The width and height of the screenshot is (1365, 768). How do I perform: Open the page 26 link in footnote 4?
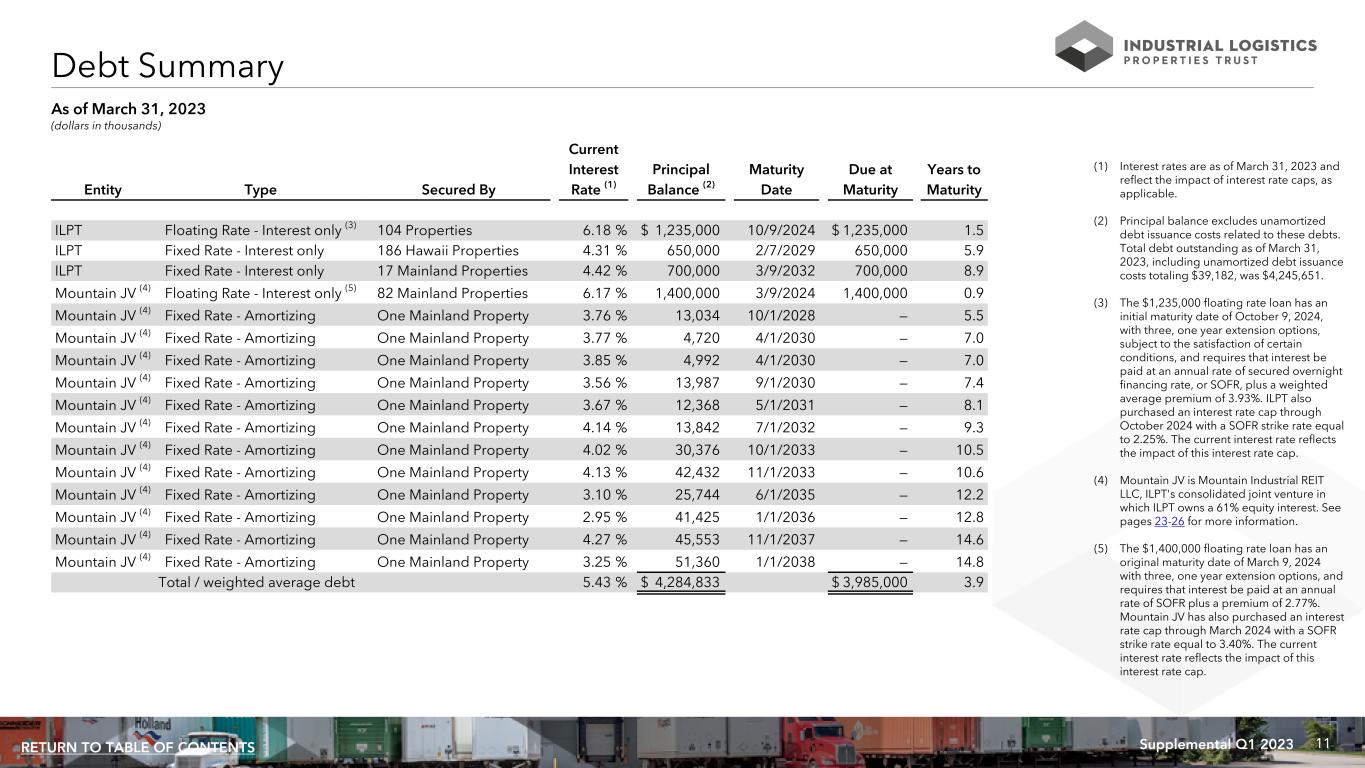point(1179,520)
